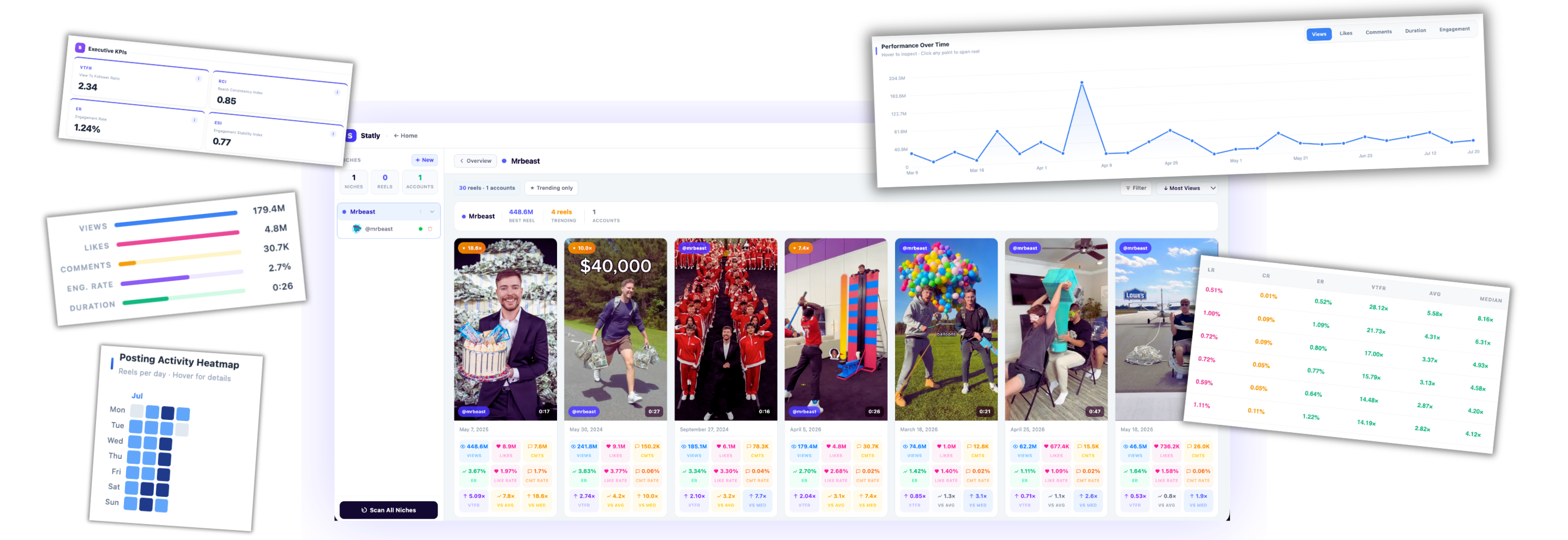This screenshot has height=540, width=1568.
Task: Open the ESI card info icon
Action: [x=332, y=134]
